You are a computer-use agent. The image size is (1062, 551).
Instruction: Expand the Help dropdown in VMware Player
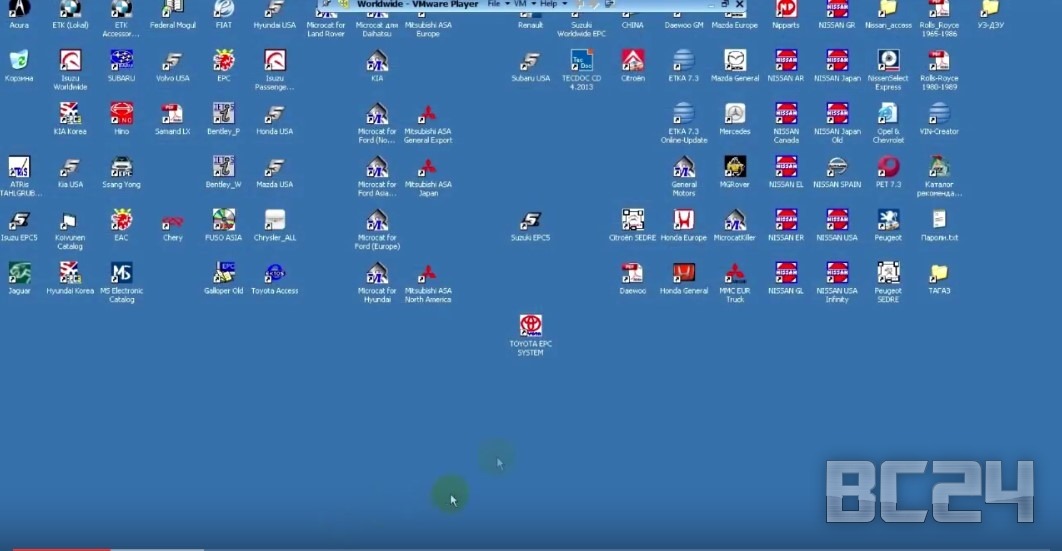(549, 4)
